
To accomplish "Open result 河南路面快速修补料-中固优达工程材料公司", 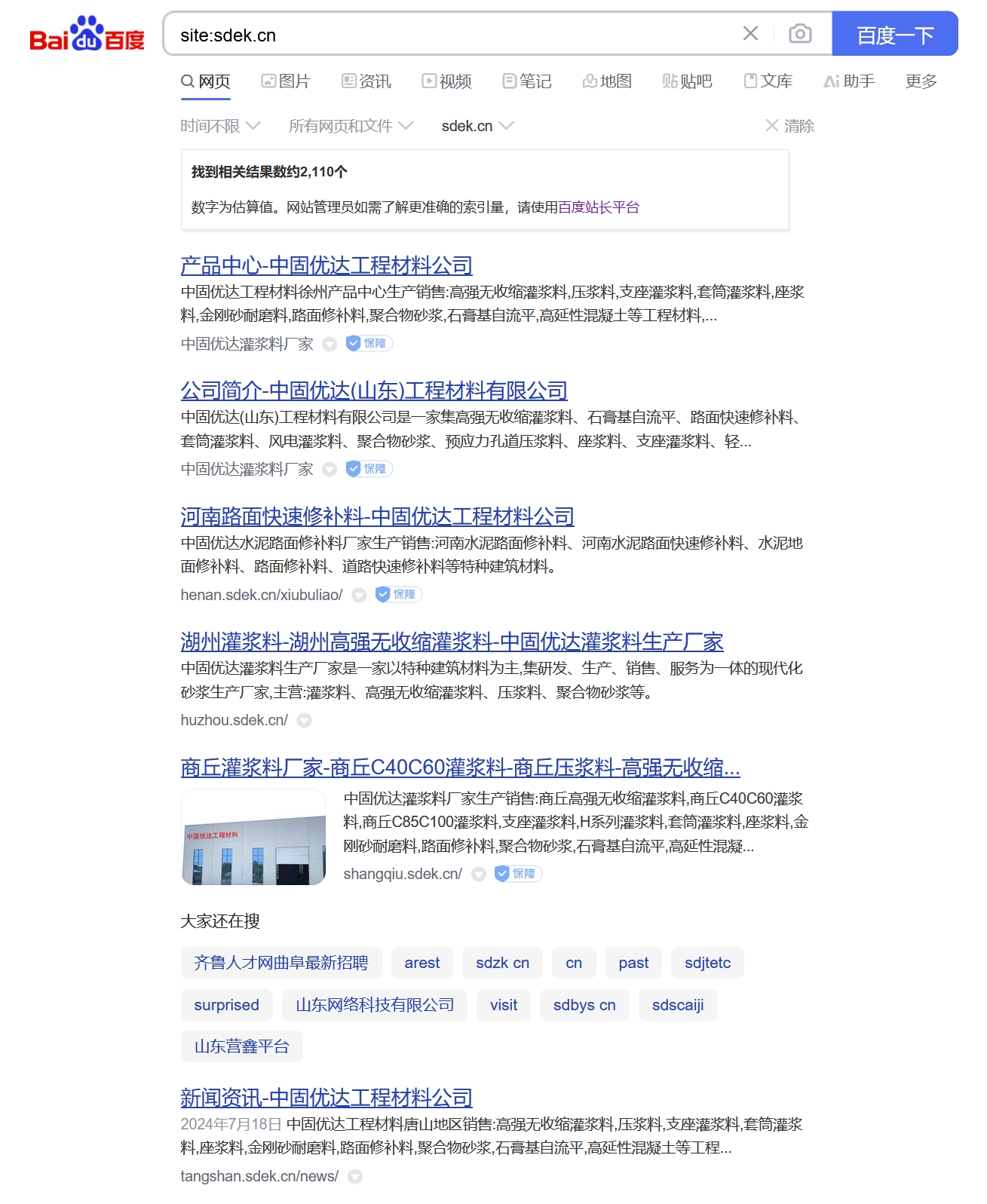I will pyautogui.click(x=377, y=516).
